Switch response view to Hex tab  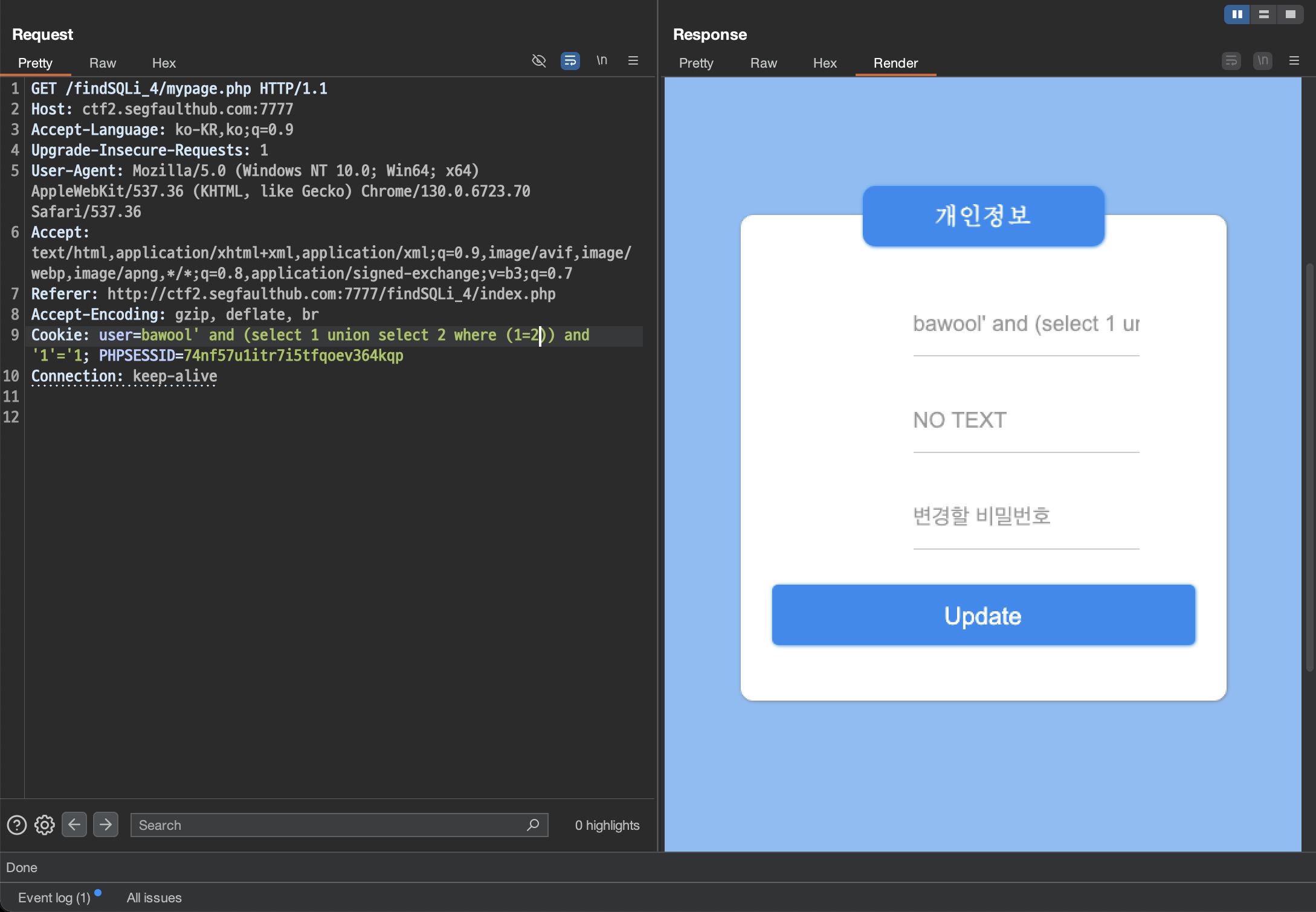click(x=824, y=63)
